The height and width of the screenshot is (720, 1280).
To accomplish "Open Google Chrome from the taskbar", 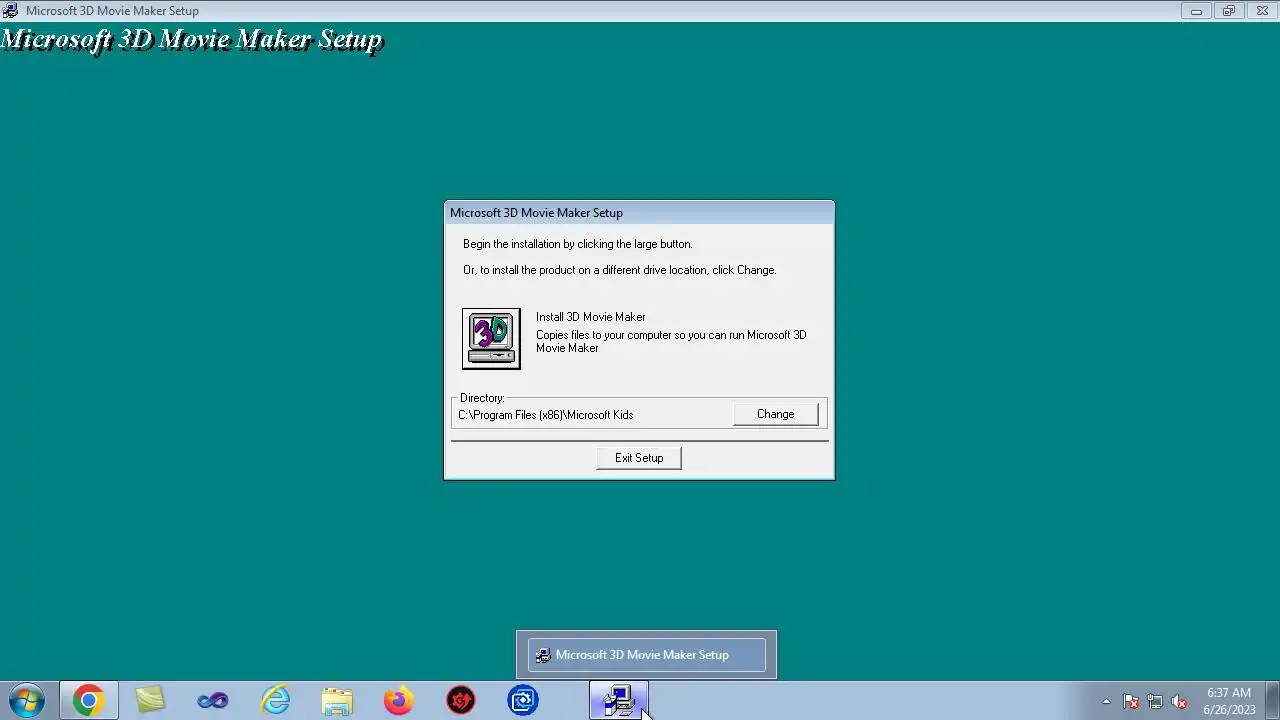I will tap(88, 701).
